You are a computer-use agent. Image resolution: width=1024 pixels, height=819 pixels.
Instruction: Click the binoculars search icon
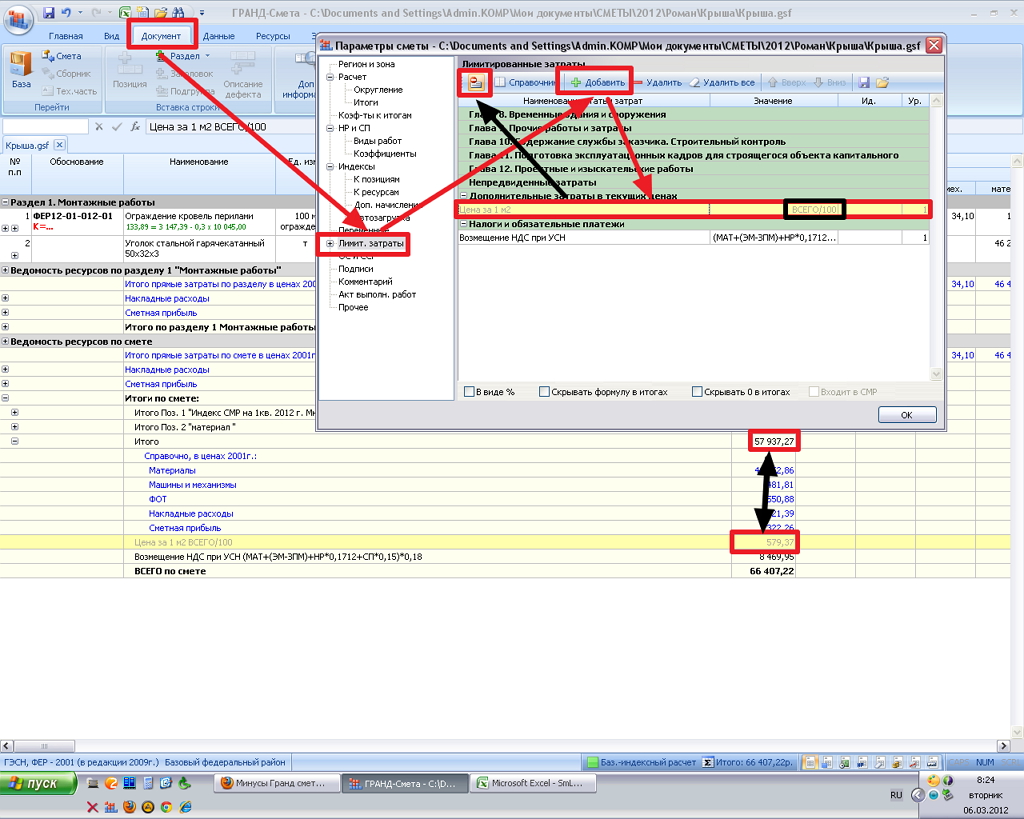178,12
